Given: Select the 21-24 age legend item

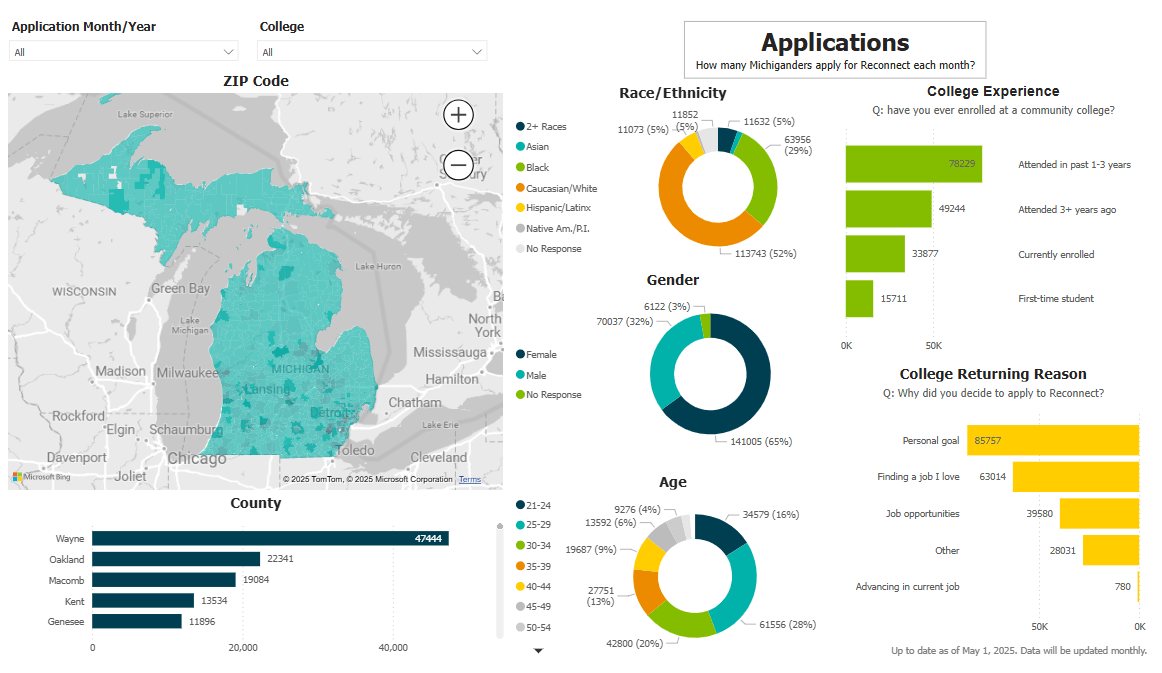Looking at the screenshot, I should pyautogui.click(x=534, y=505).
